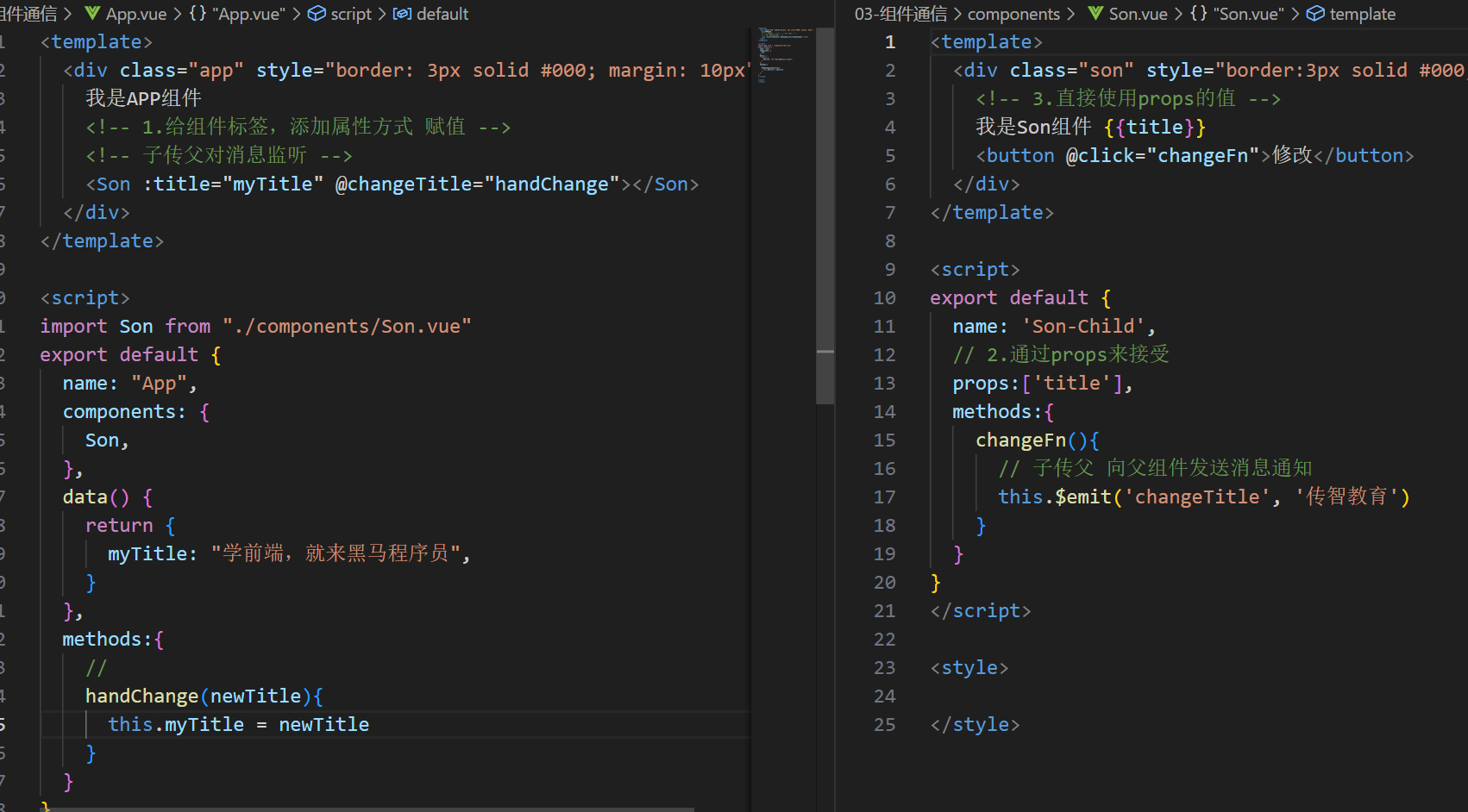The image size is (1468, 812).
Task: Click line number 1 in Son.vue
Action: [x=890, y=41]
